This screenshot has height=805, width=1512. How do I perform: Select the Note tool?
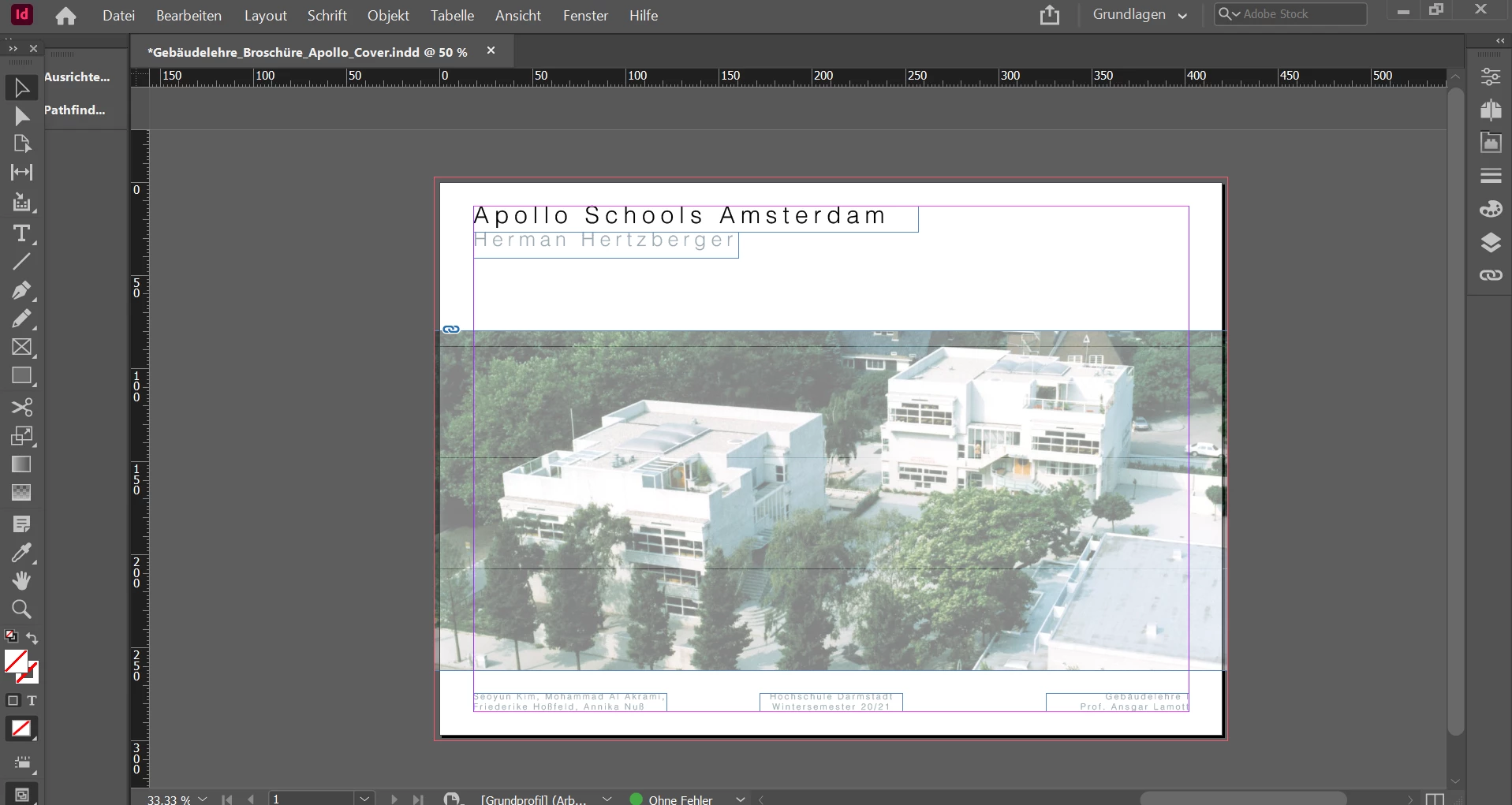coord(21,524)
